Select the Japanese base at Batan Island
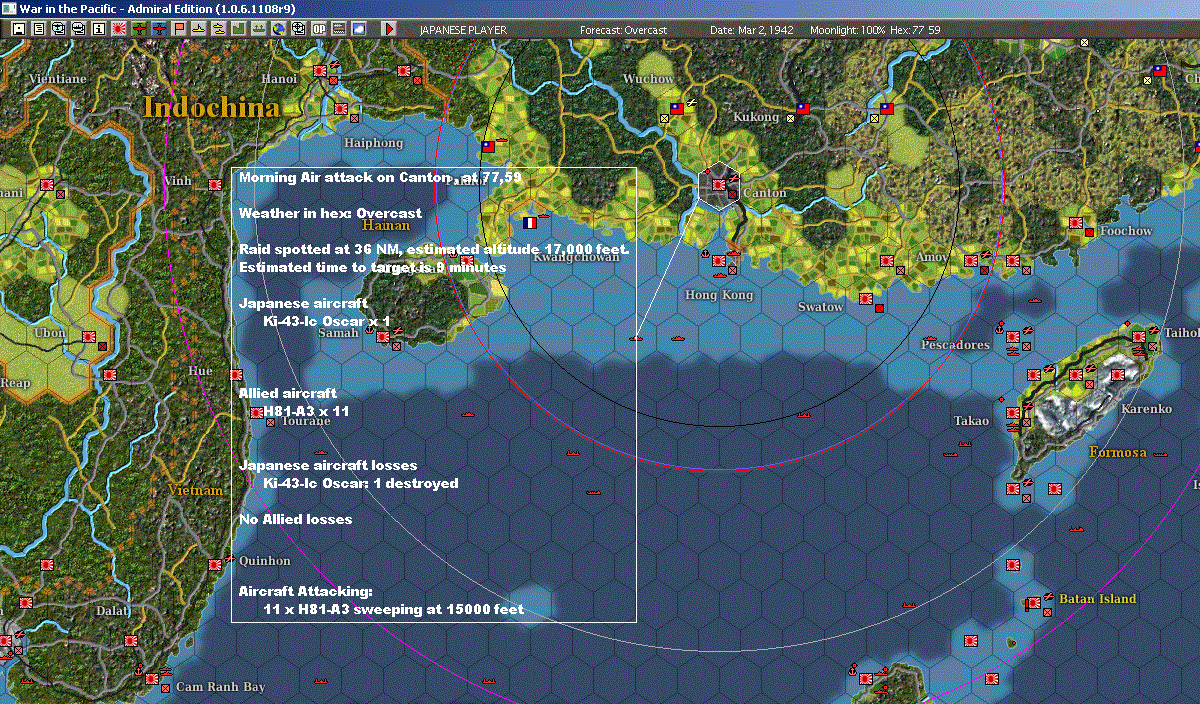1200x704 pixels. coord(1034,603)
